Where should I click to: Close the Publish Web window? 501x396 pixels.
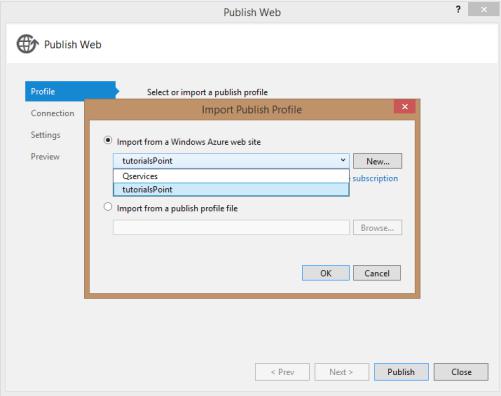483,10
